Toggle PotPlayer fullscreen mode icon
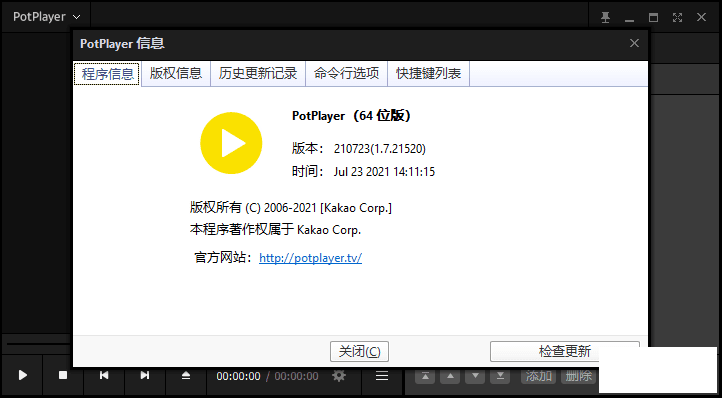722x398 pixels. [x=677, y=18]
